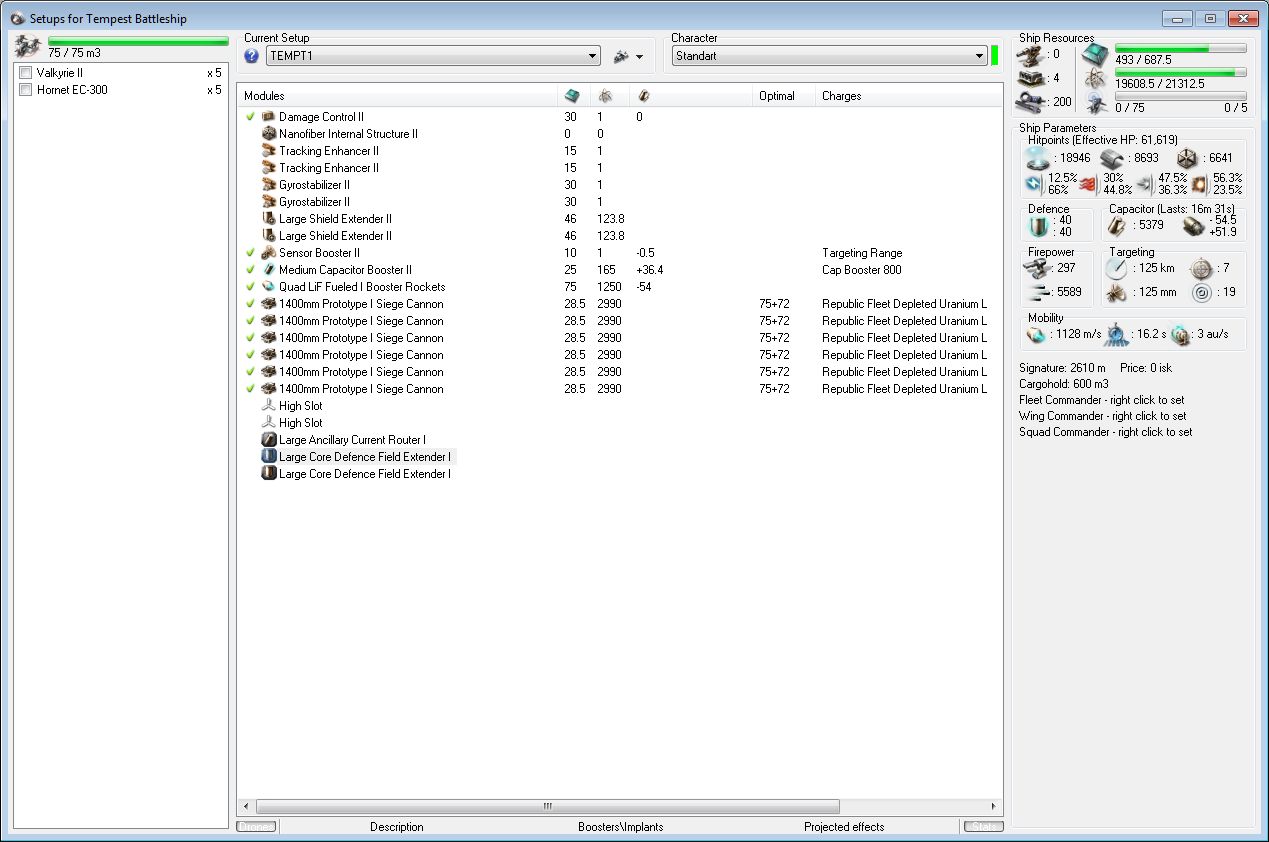This screenshot has height=842, width=1269.
Task: Click the 'Signature: 2610 m' text
Action: 1063,368
